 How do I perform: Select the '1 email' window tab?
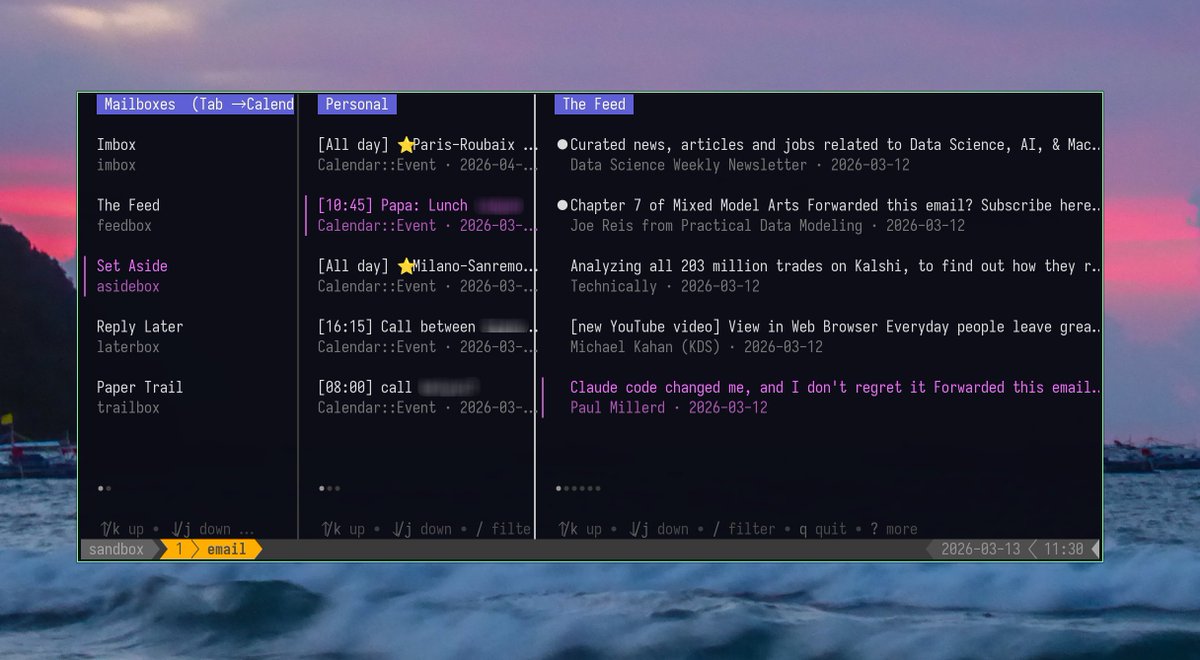click(x=211, y=549)
